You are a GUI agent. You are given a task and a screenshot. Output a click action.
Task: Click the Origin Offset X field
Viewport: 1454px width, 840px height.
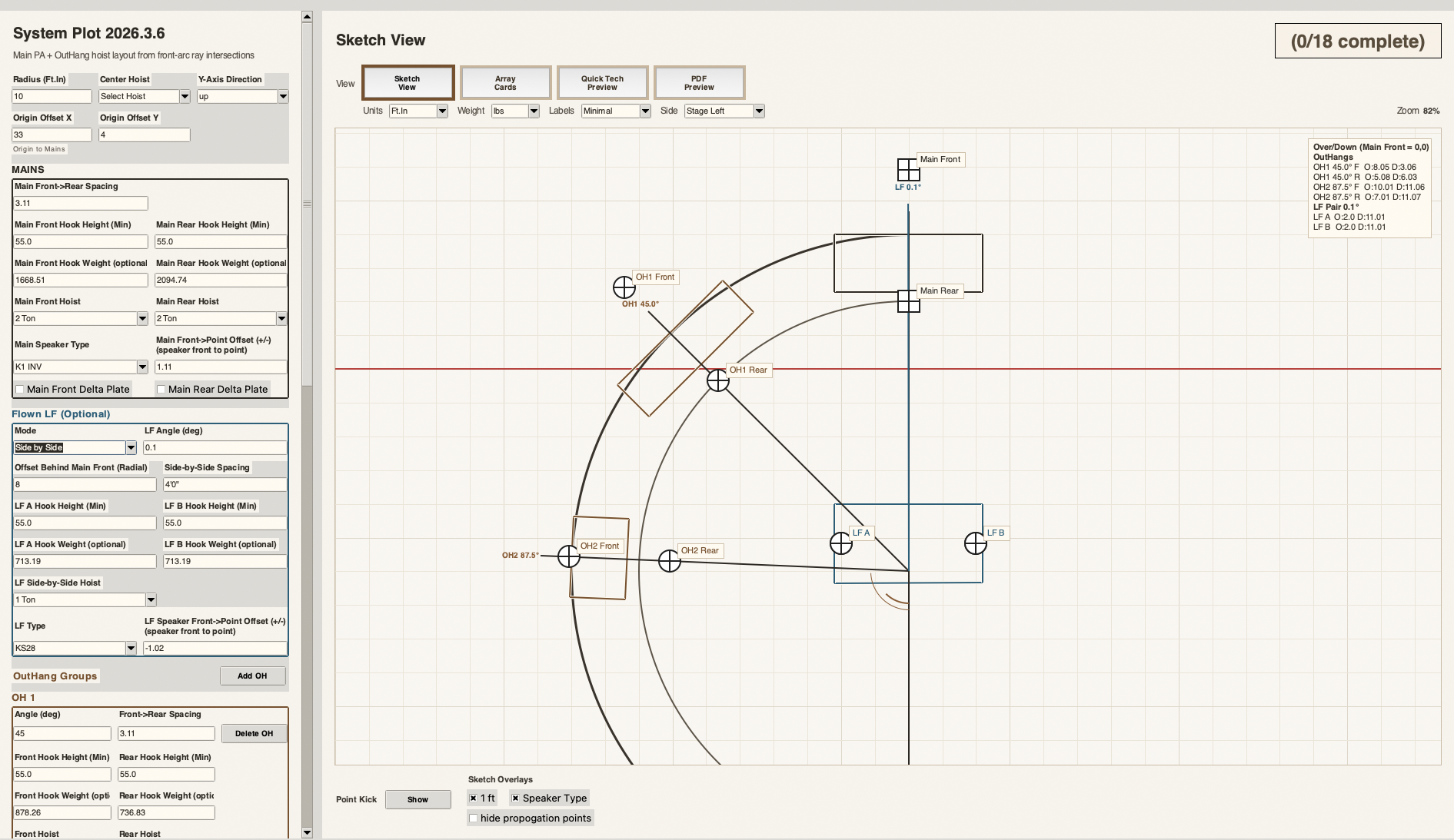(52, 134)
